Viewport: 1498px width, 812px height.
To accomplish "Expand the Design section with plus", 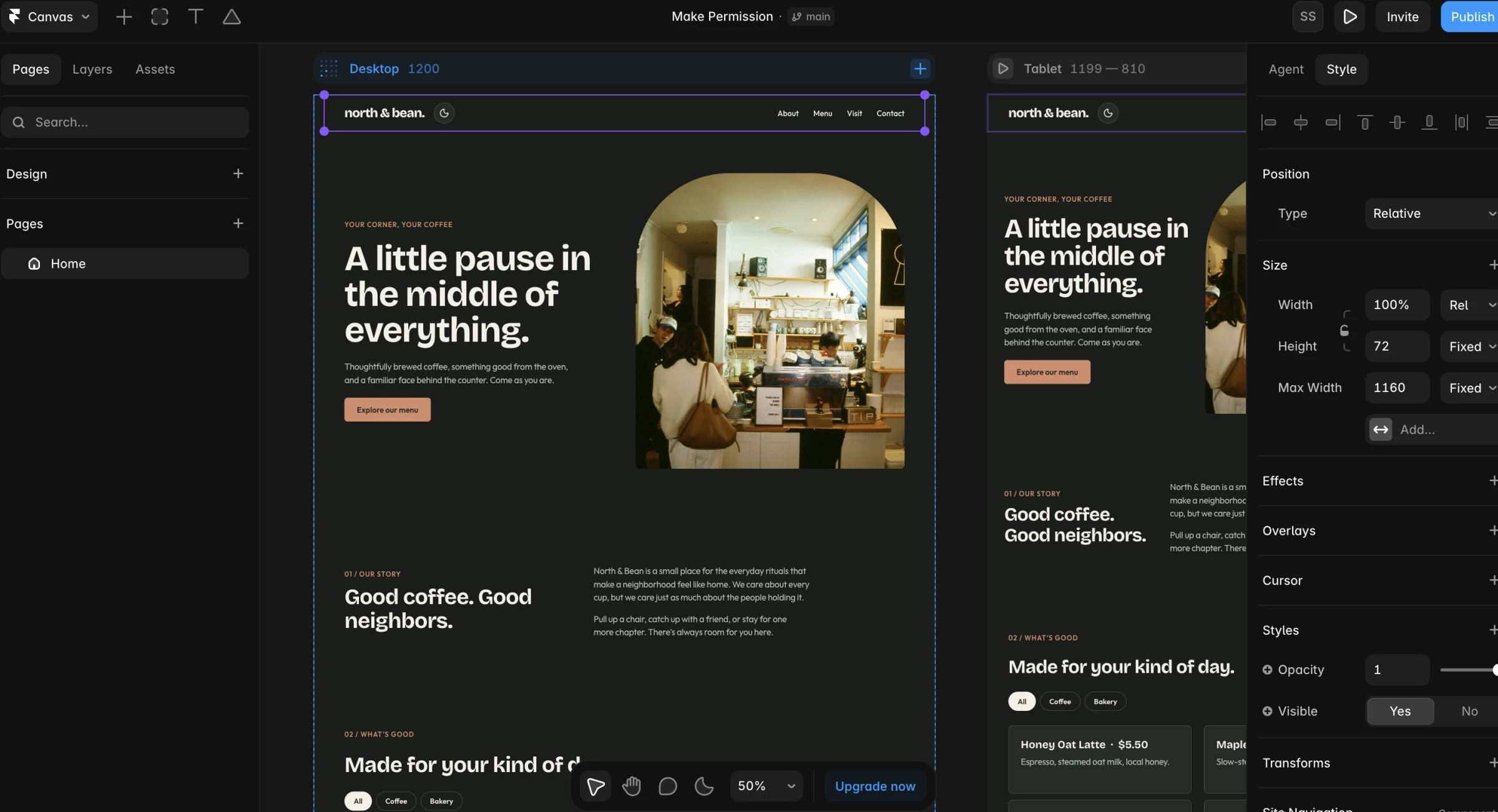I will [x=238, y=174].
